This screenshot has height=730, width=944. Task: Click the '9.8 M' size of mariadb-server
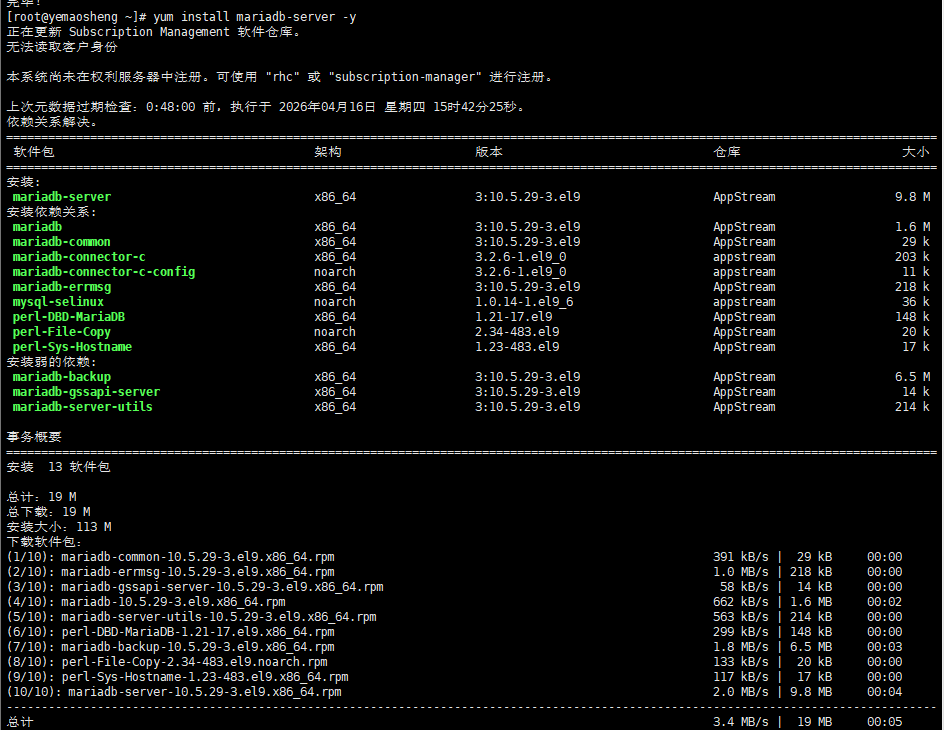(913, 197)
